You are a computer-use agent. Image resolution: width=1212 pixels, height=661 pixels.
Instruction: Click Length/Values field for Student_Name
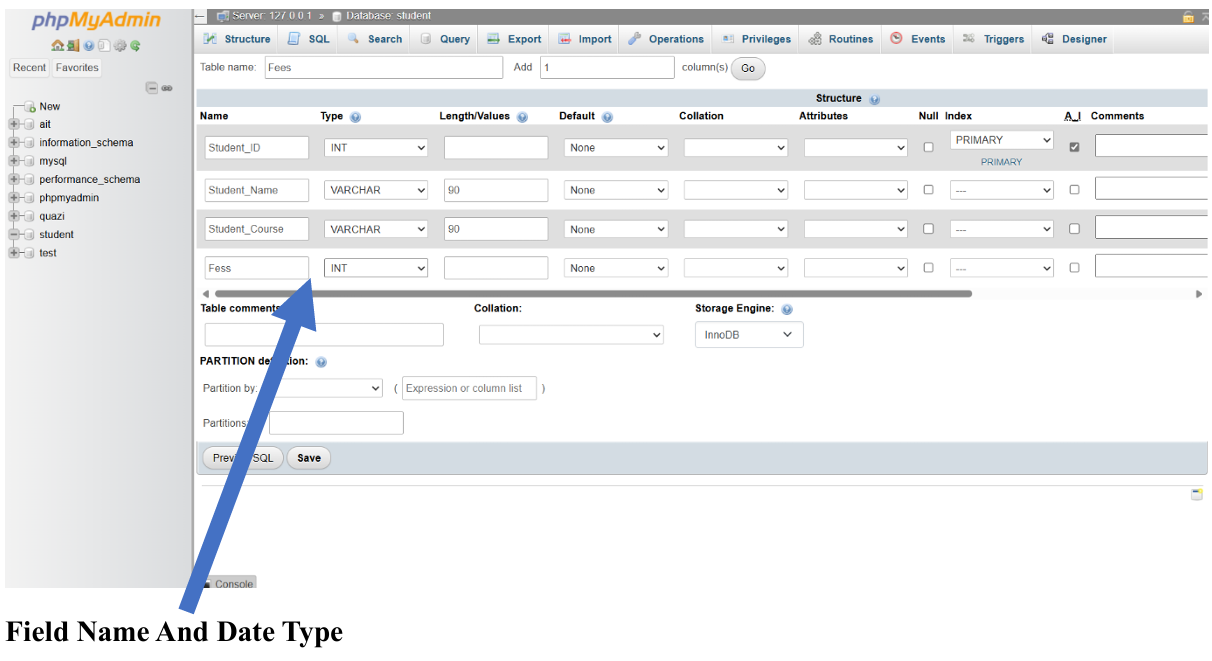tap(496, 190)
